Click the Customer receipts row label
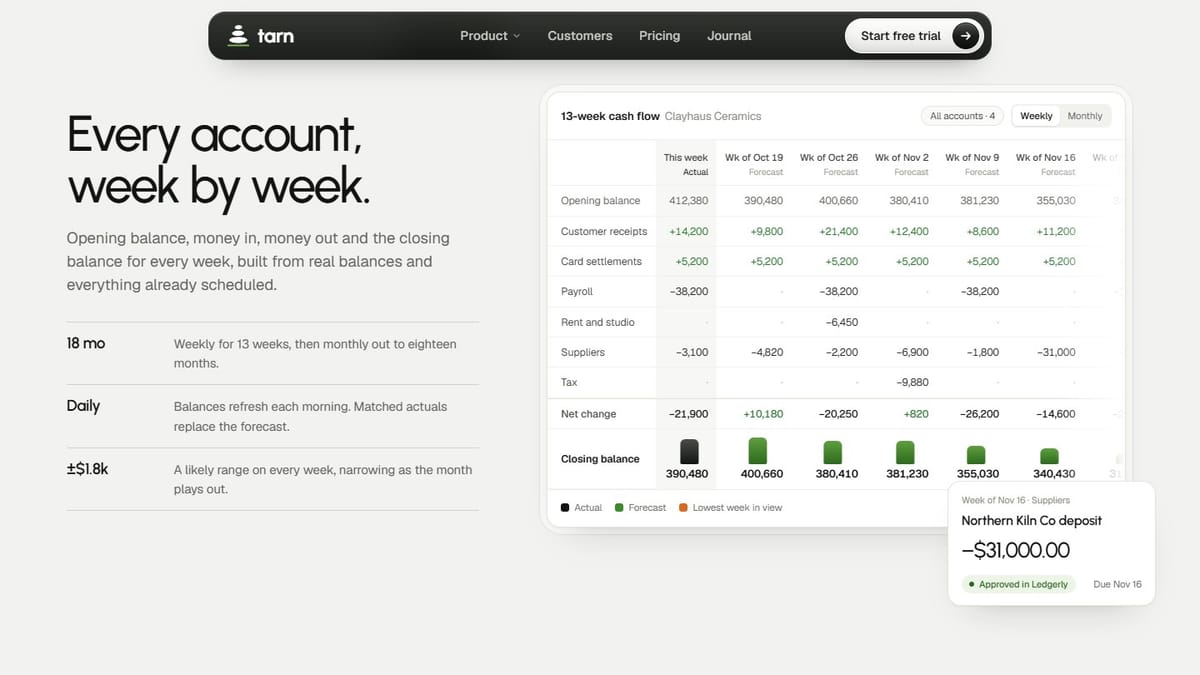The height and width of the screenshot is (675, 1200). tap(604, 231)
